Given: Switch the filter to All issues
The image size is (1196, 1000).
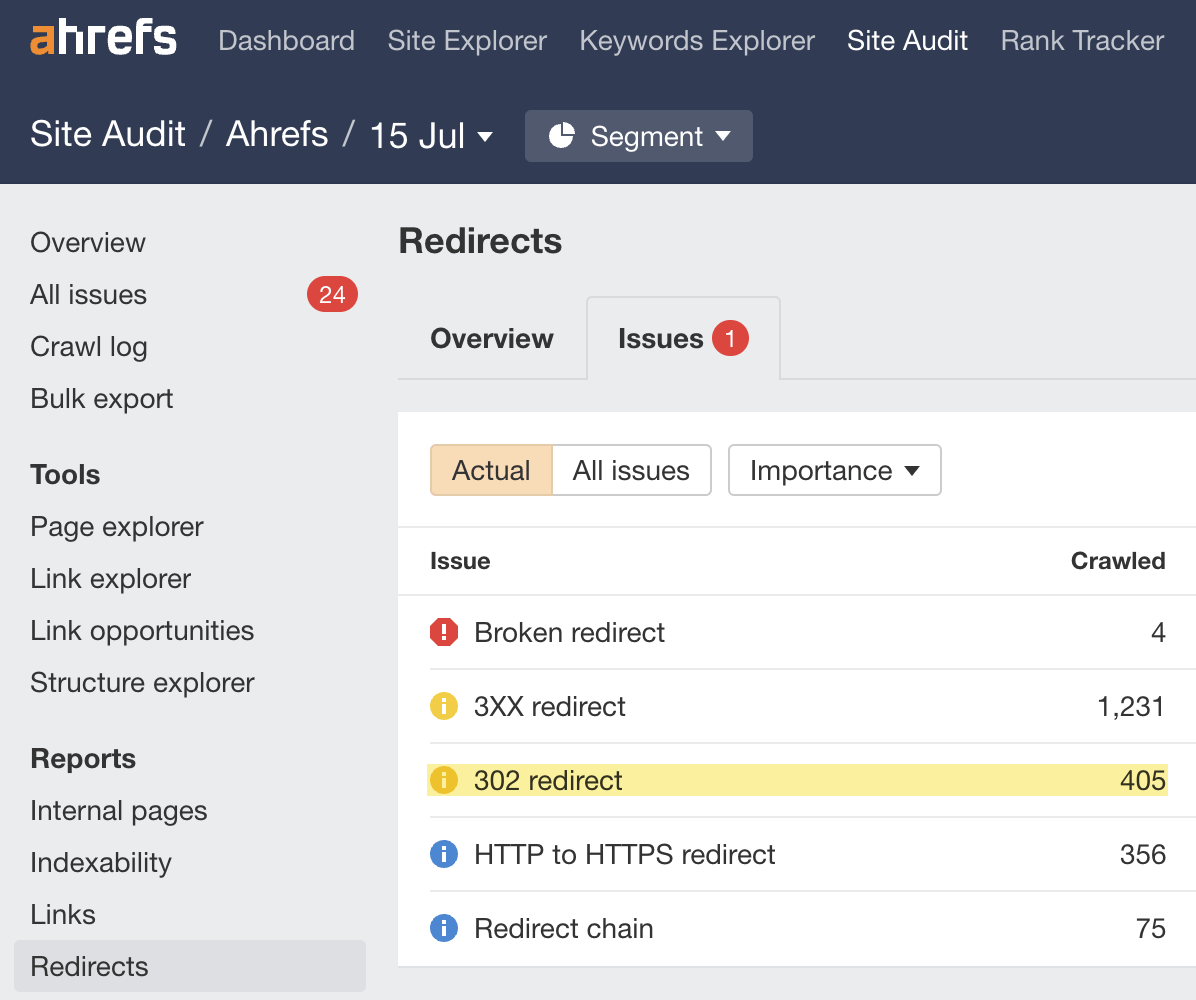Looking at the screenshot, I should [x=631, y=470].
